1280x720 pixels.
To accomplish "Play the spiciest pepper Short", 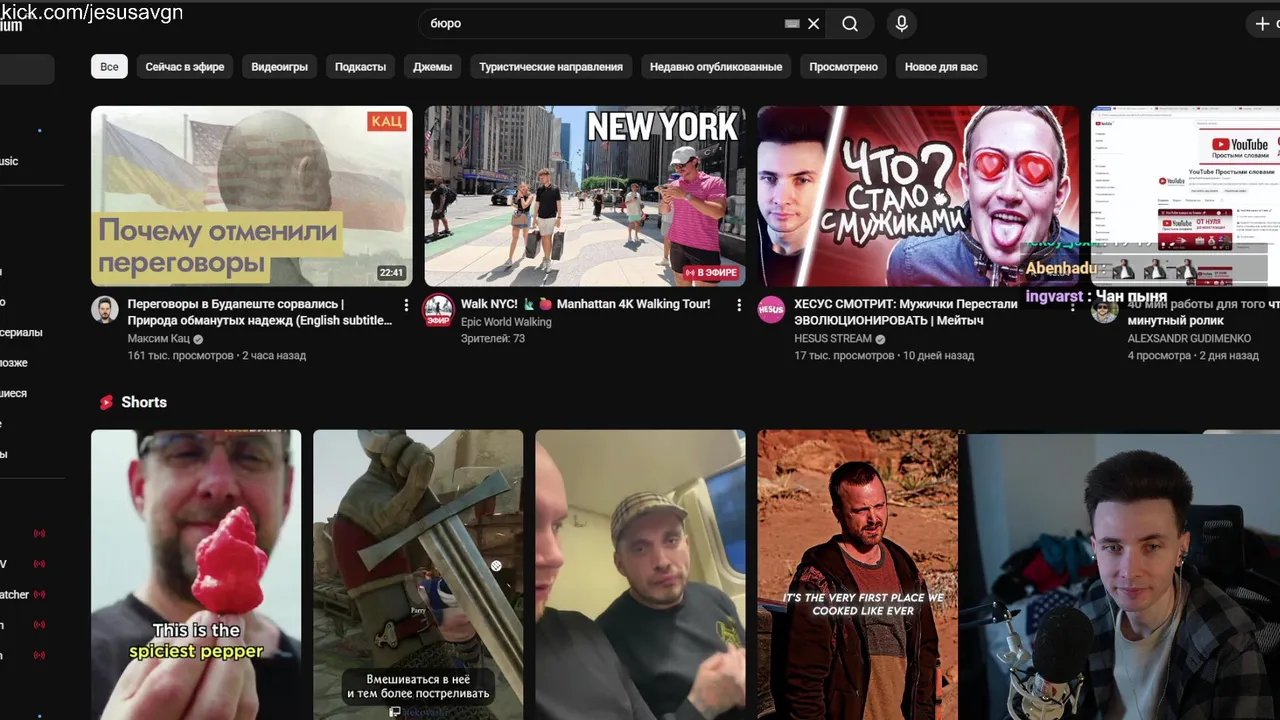I will [196, 575].
